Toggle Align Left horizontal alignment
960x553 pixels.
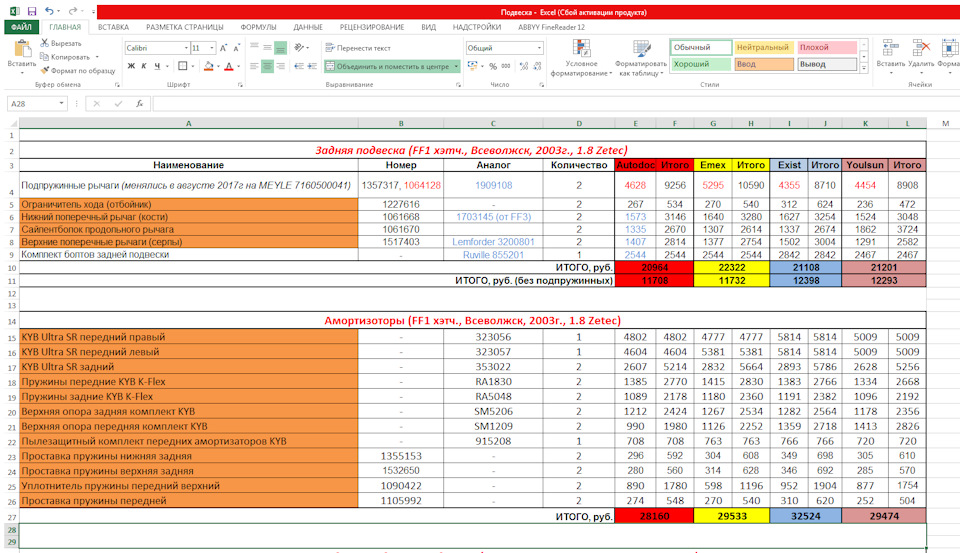click(x=254, y=66)
